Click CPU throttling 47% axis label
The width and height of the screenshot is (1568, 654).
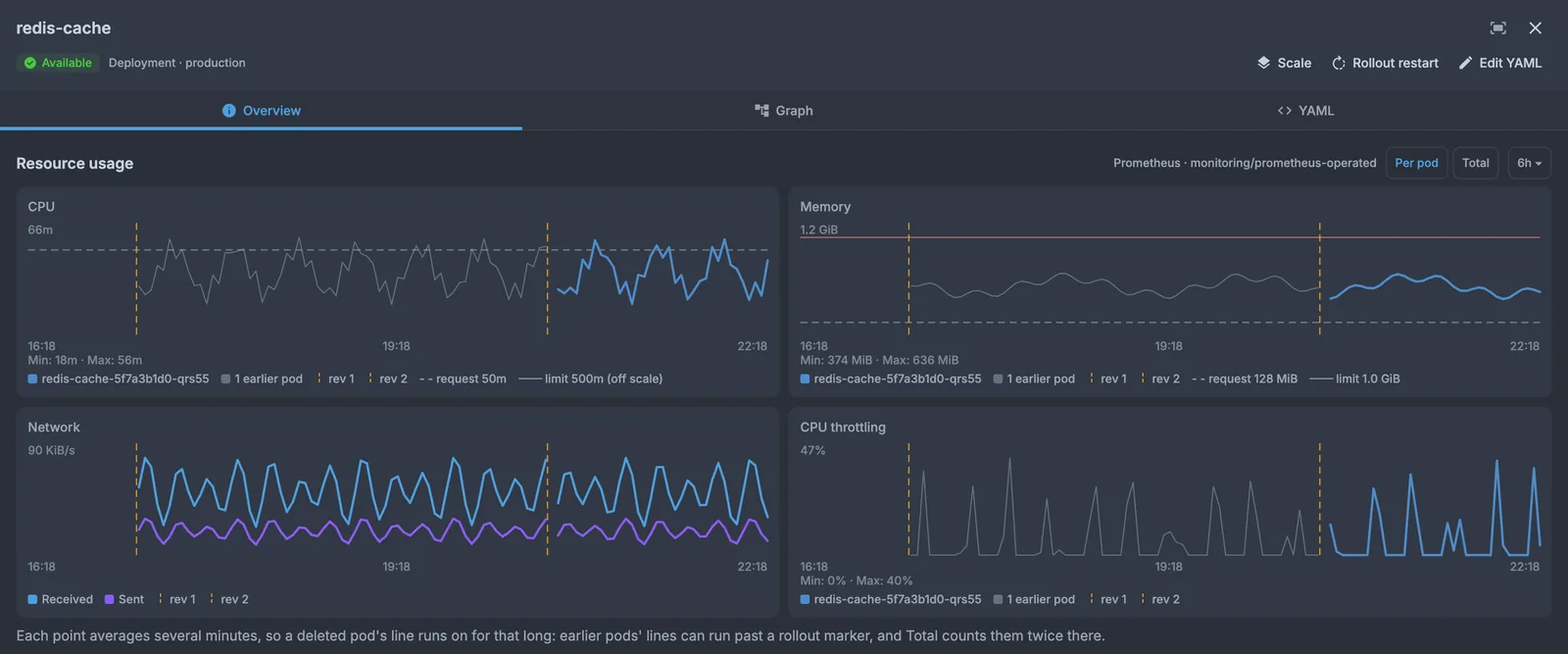coord(812,451)
